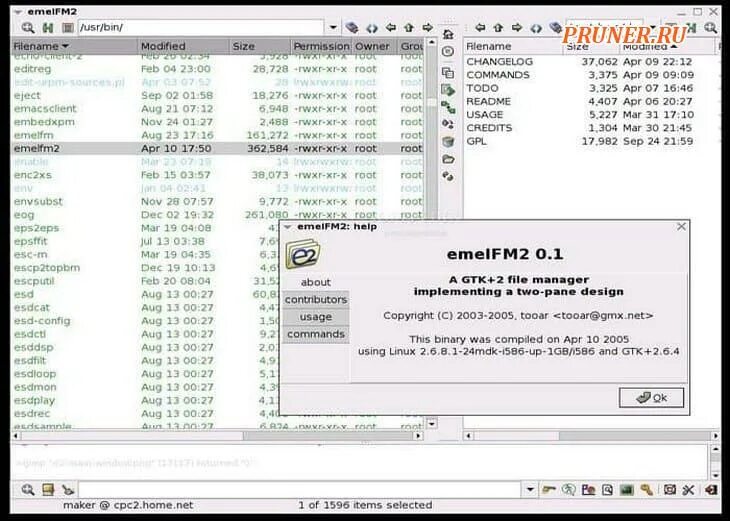This screenshot has height=521, width=730.
Task: Close the emelFM2 help dialog
Action: [x=681, y=226]
